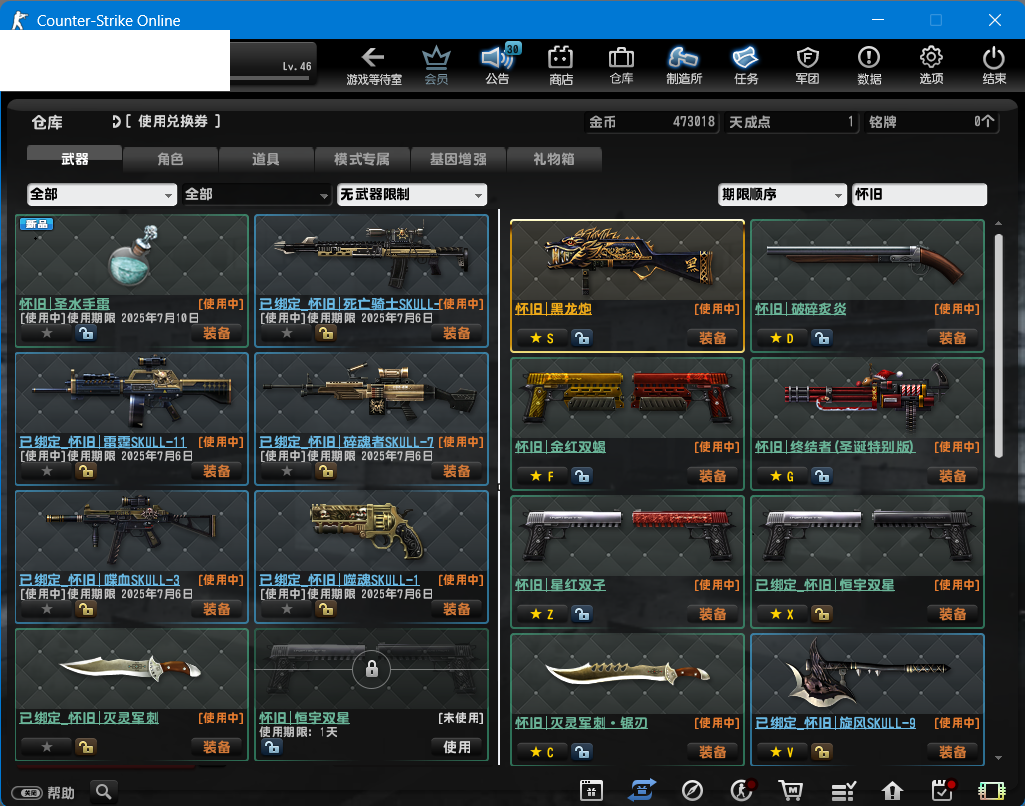Image resolution: width=1025 pixels, height=806 pixels.
Task: Open the calendar checkmark icon with red dot
Action: click(942, 790)
